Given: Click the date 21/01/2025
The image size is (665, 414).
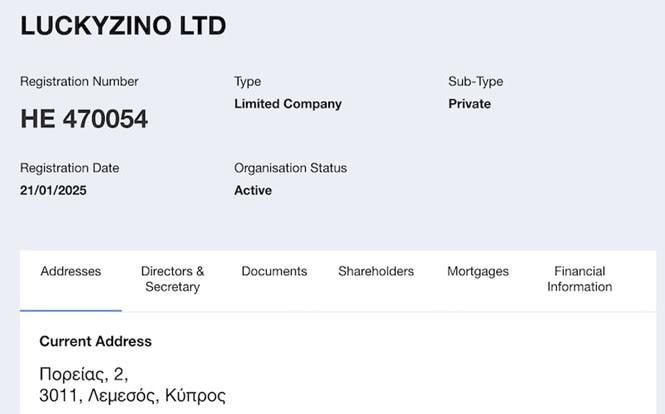Looking at the screenshot, I should [x=55, y=190].
